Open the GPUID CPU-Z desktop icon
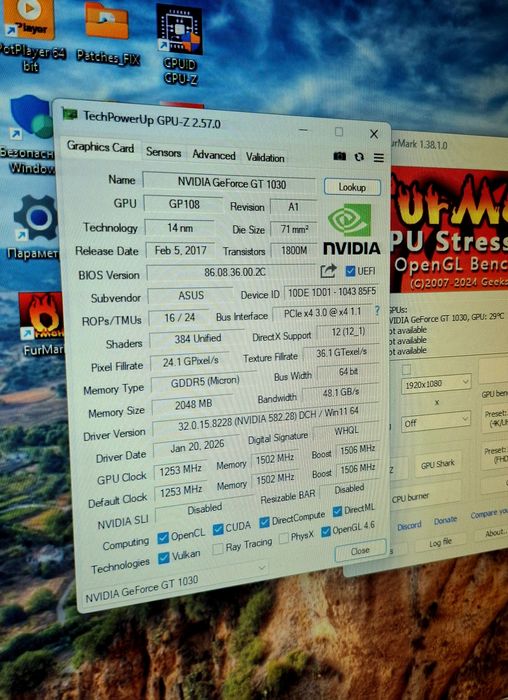Image resolution: width=508 pixels, height=700 pixels. click(x=180, y=44)
